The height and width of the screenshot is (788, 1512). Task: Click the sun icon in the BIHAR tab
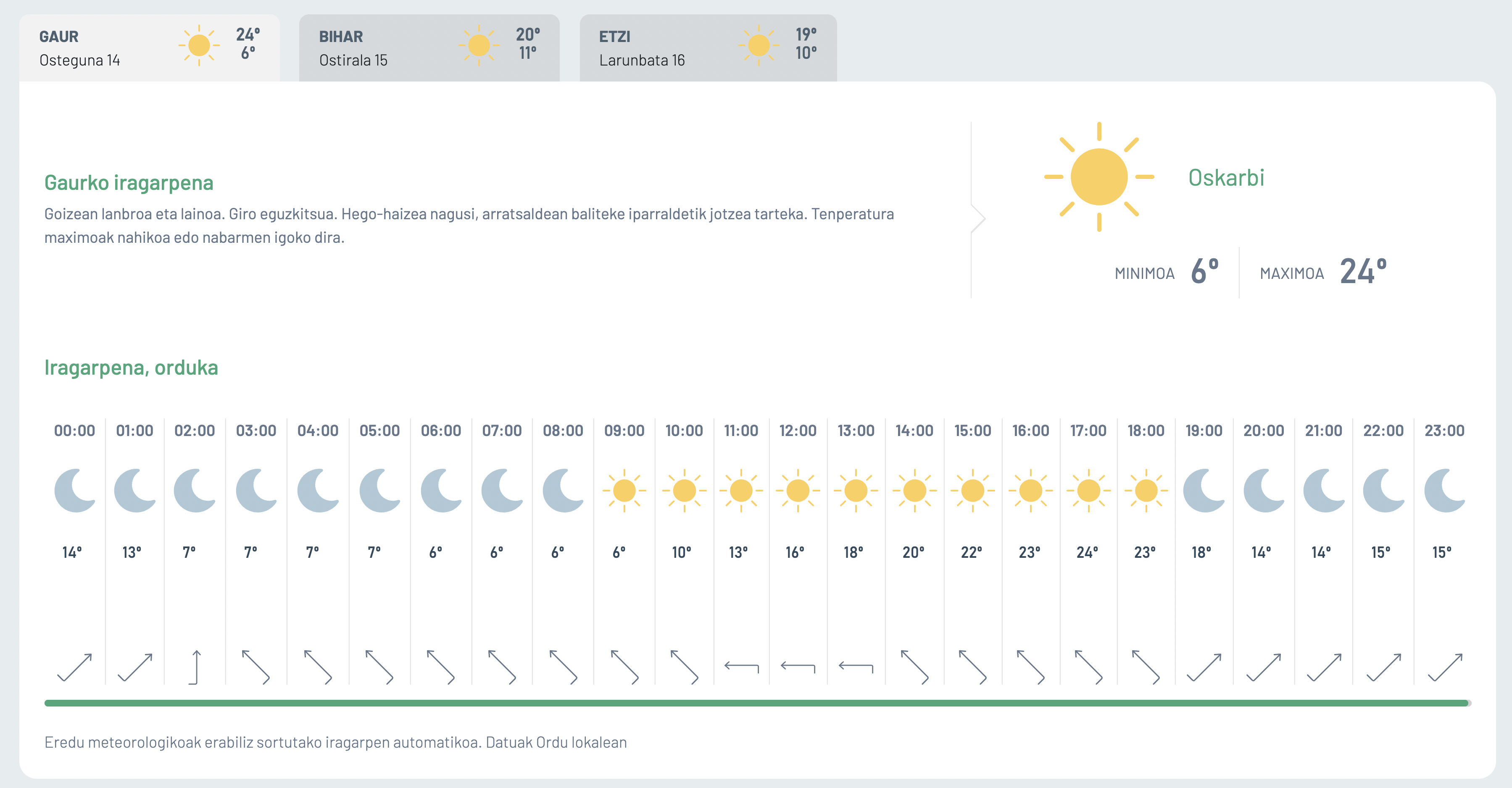pyautogui.click(x=479, y=45)
